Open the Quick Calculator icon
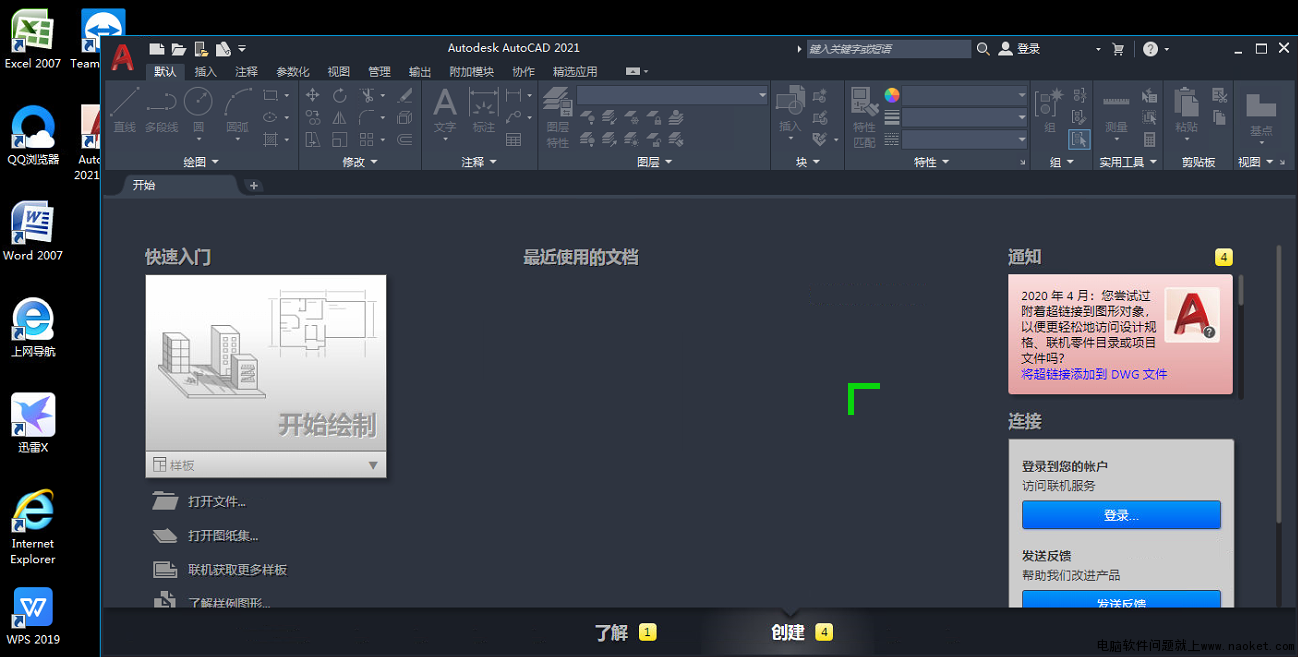 pyautogui.click(x=1150, y=140)
